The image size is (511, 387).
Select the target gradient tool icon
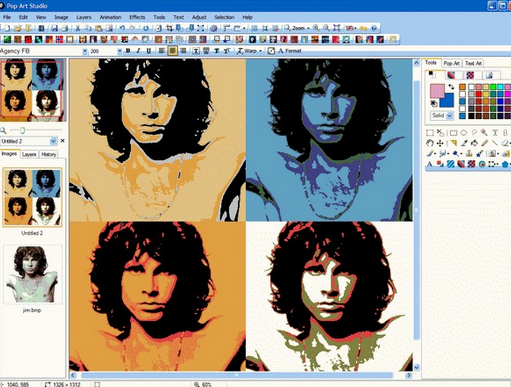click(482, 164)
